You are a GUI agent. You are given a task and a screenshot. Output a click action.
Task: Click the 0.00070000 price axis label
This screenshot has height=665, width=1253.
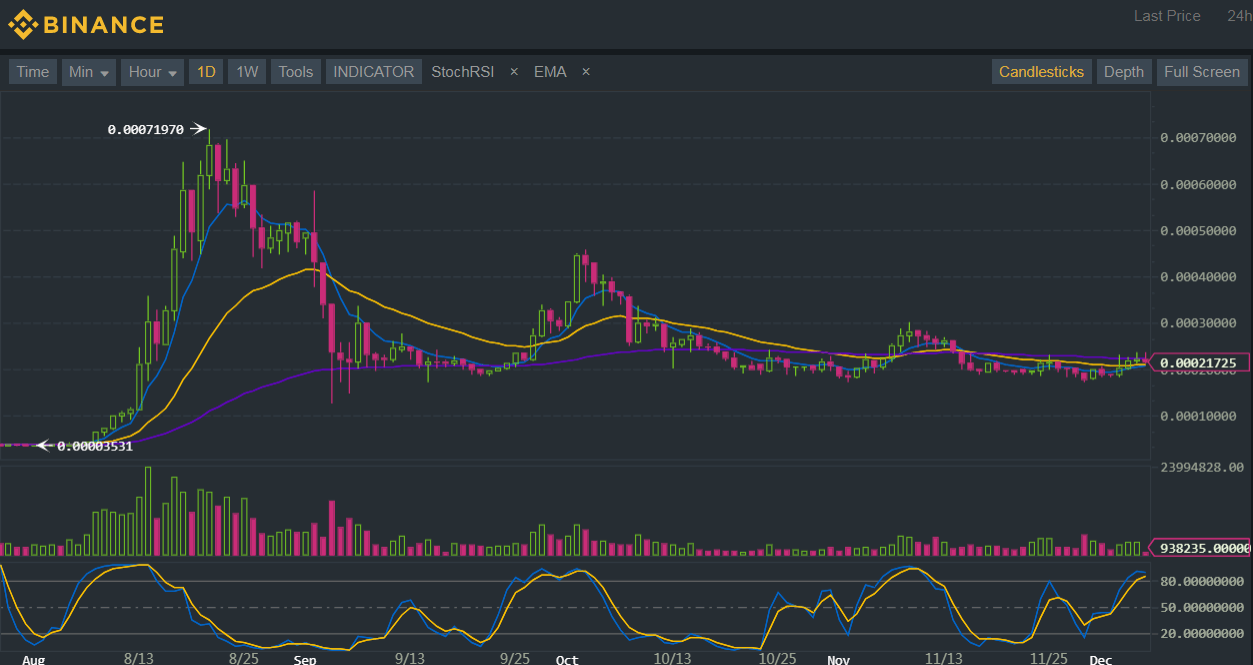pos(1199,138)
